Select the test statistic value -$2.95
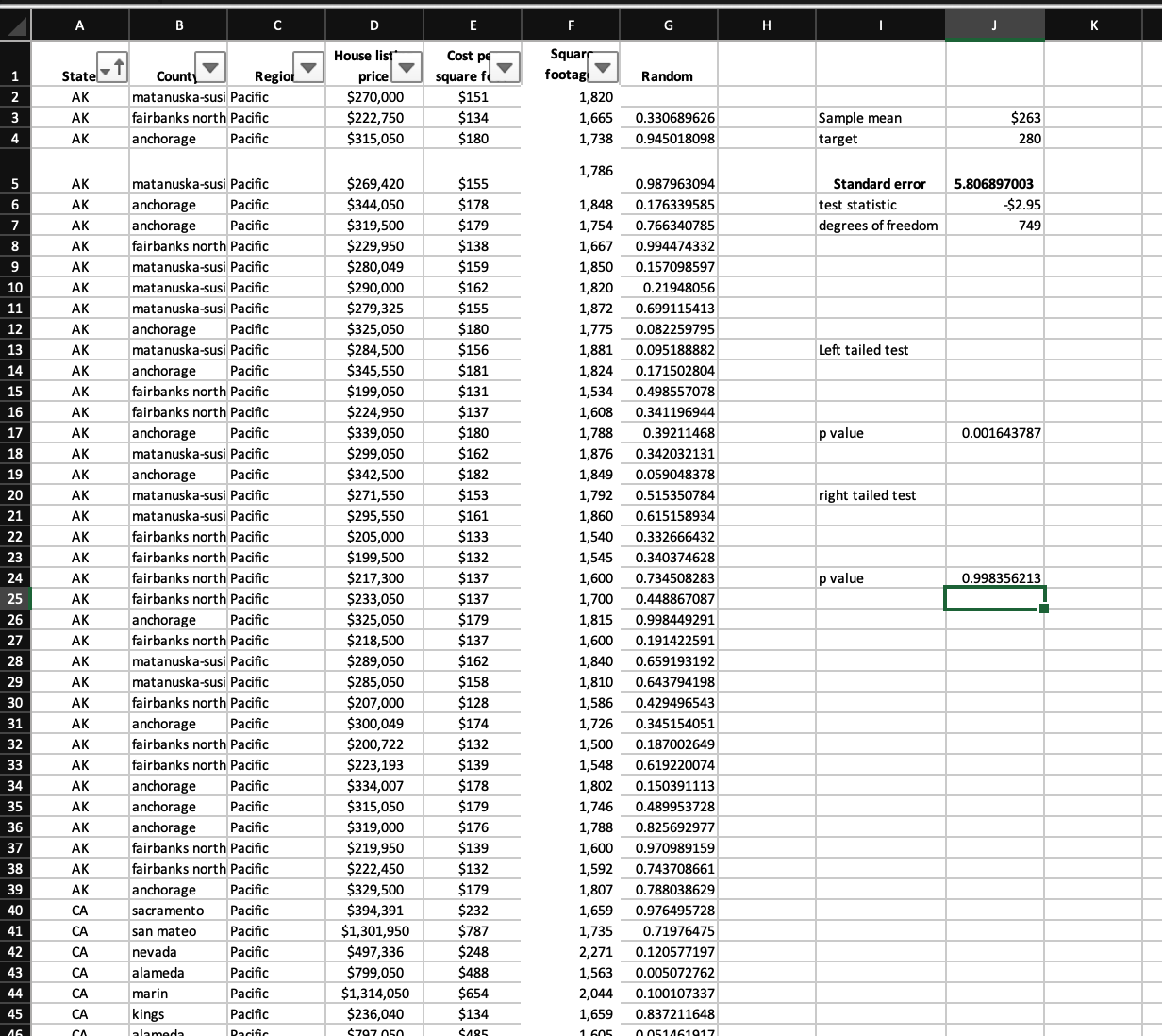 tap(994, 204)
